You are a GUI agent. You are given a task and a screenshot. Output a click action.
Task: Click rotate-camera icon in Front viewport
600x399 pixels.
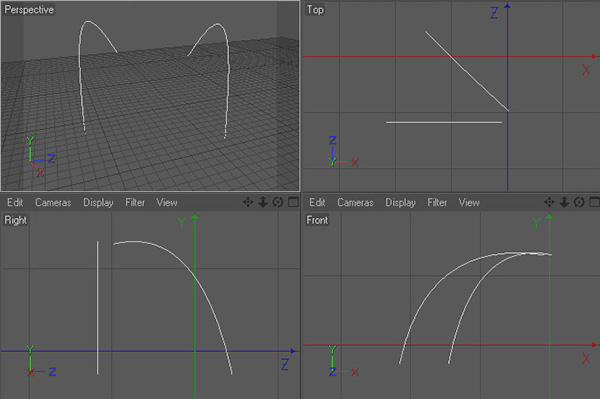click(x=579, y=202)
